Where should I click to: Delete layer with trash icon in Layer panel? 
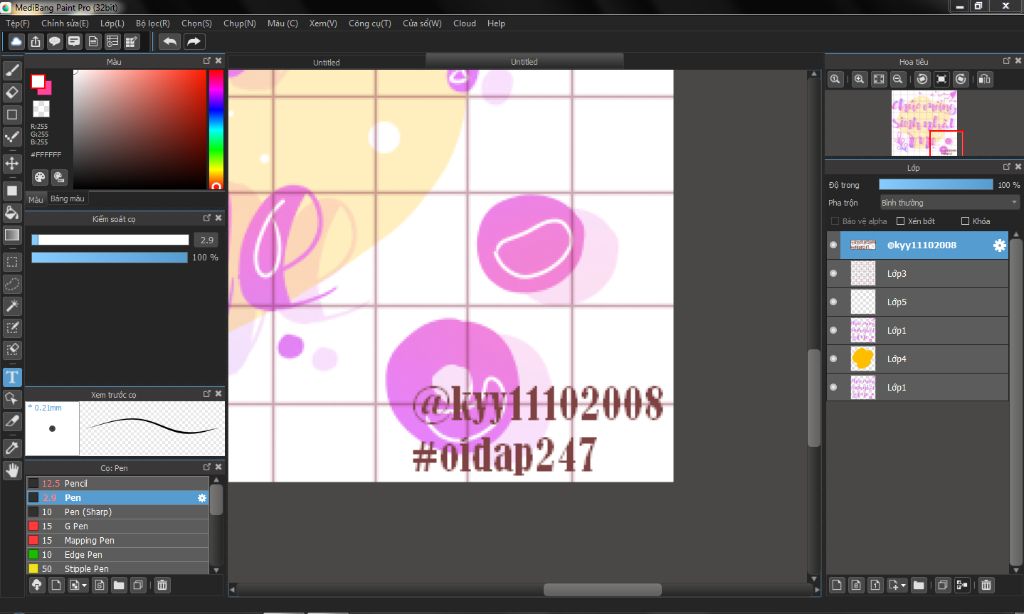[986, 585]
